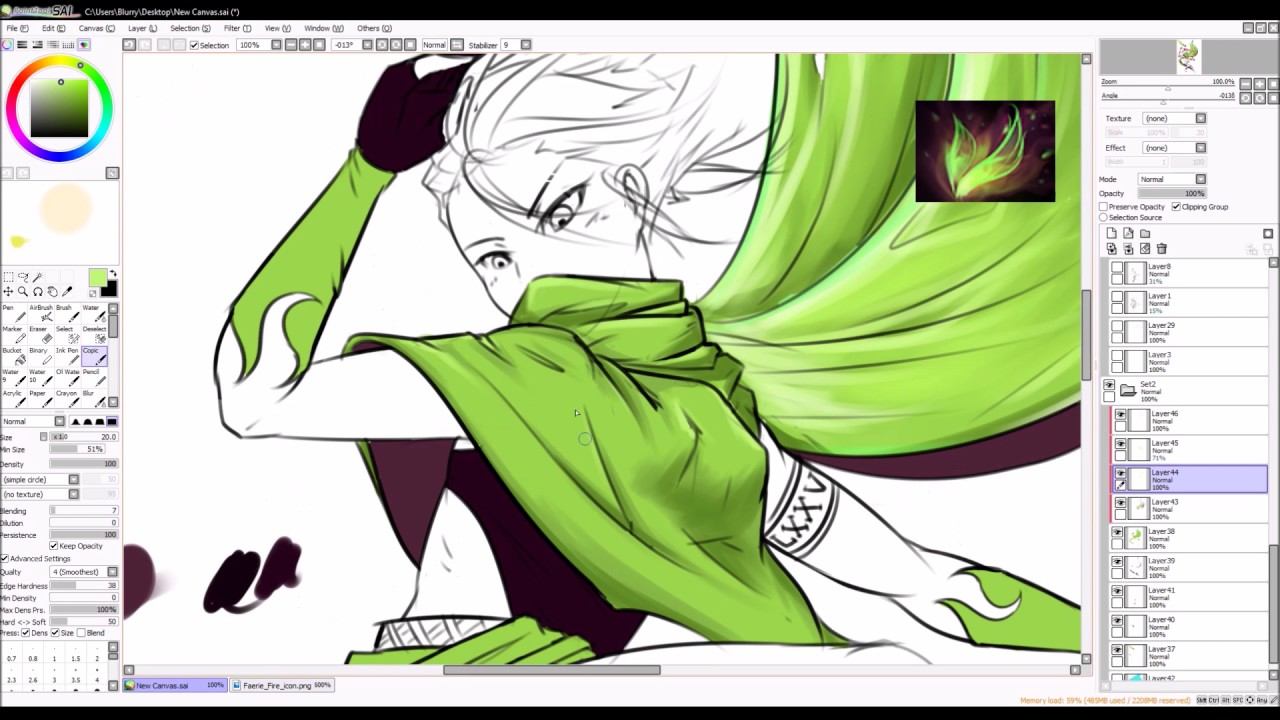Image resolution: width=1280 pixels, height=720 pixels.
Task: Select the Brush tool
Action: 68,314
